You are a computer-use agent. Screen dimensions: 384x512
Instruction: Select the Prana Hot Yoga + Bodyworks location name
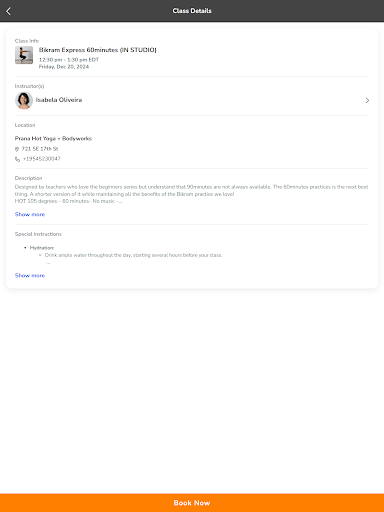[x=53, y=138]
